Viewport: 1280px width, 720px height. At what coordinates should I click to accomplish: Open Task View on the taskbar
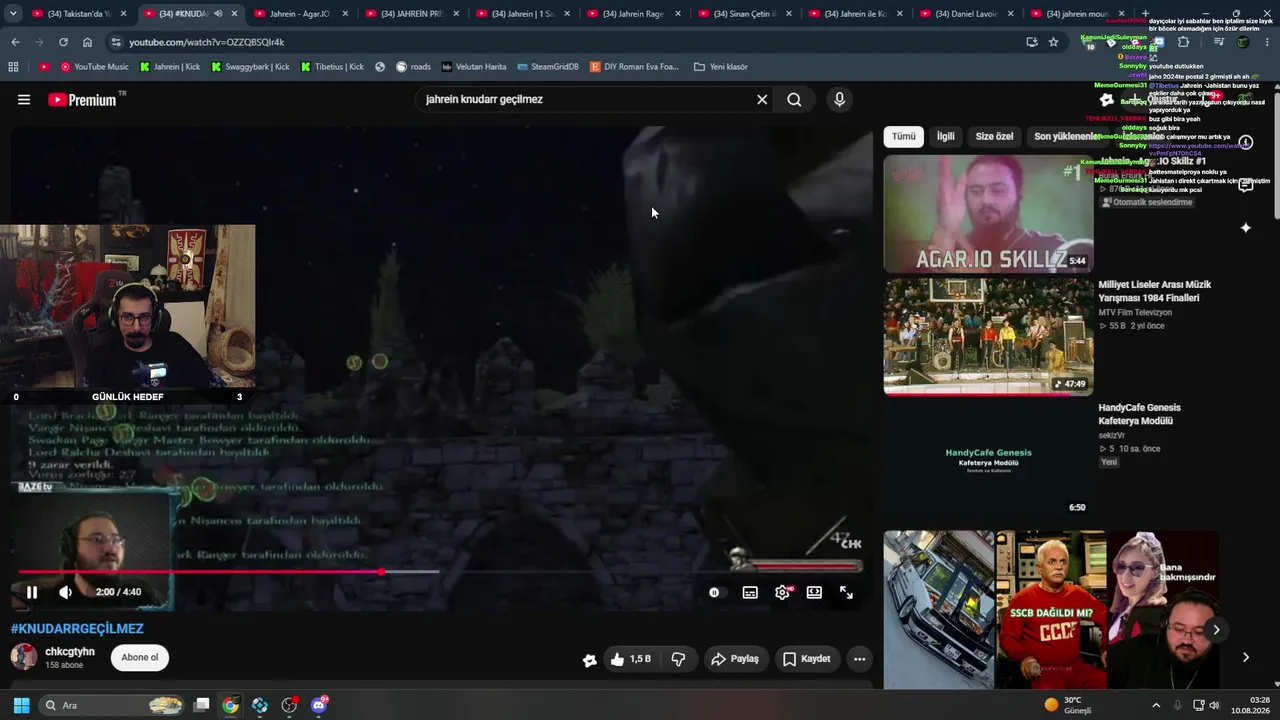pyautogui.click(x=201, y=705)
